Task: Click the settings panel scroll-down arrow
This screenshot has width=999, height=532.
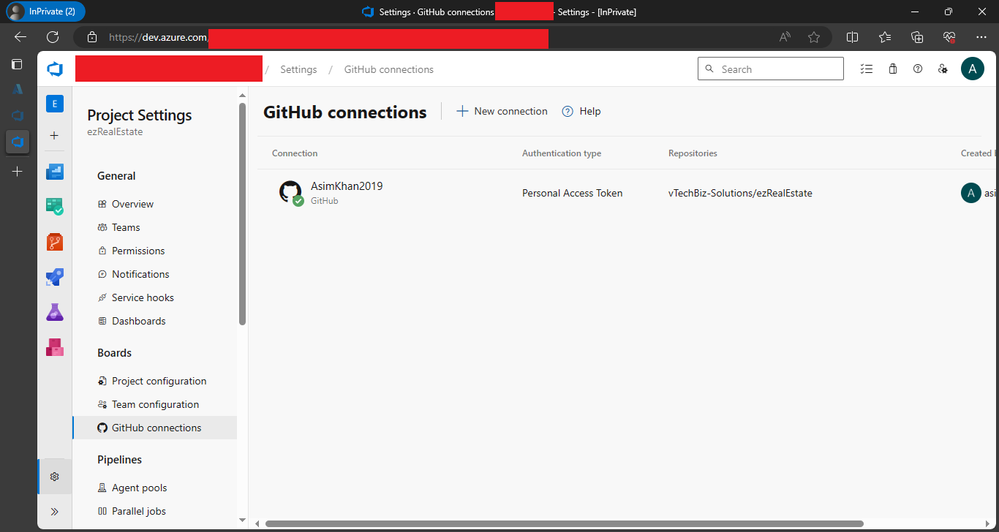Action: click(x=242, y=520)
